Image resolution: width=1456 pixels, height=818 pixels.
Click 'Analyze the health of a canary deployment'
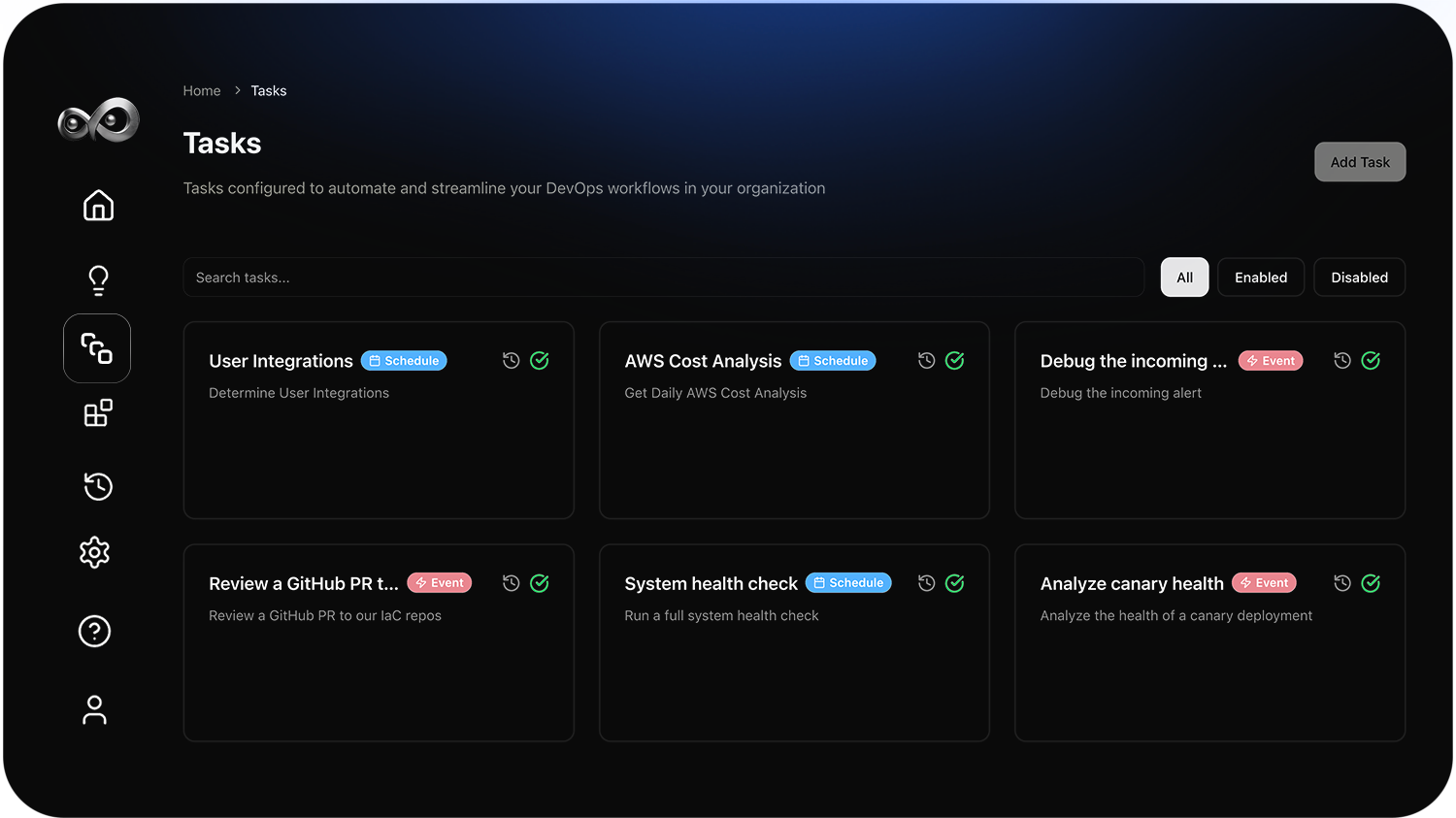point(1176,615)
